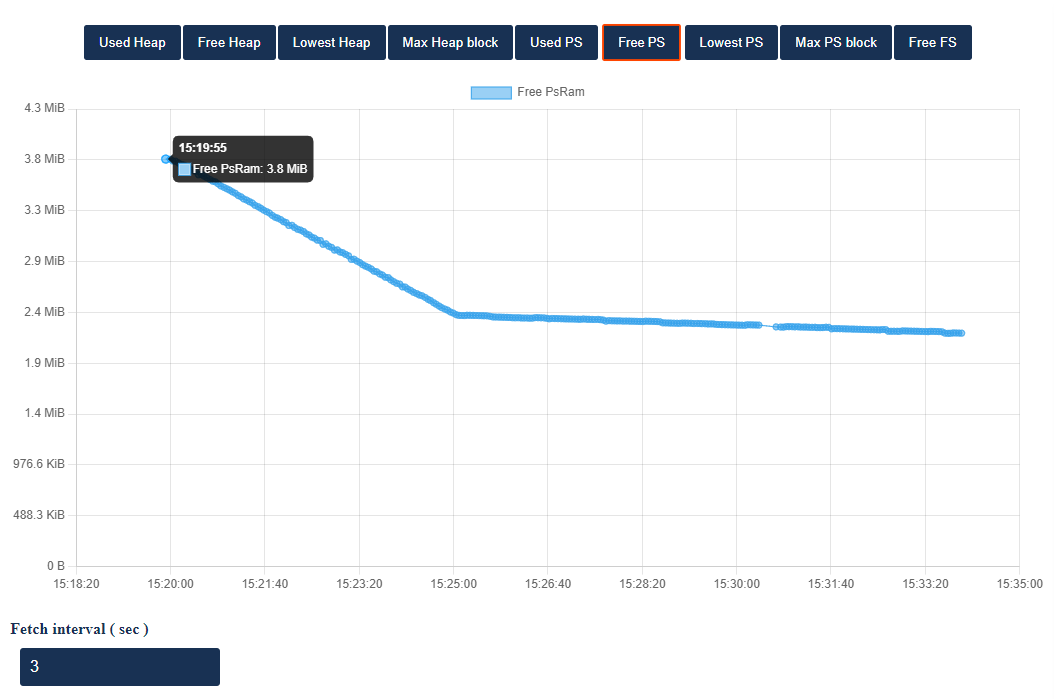Screen dimensions: 1054x699
Task: View the Lowest PS graph
Action: click(731, 42)
